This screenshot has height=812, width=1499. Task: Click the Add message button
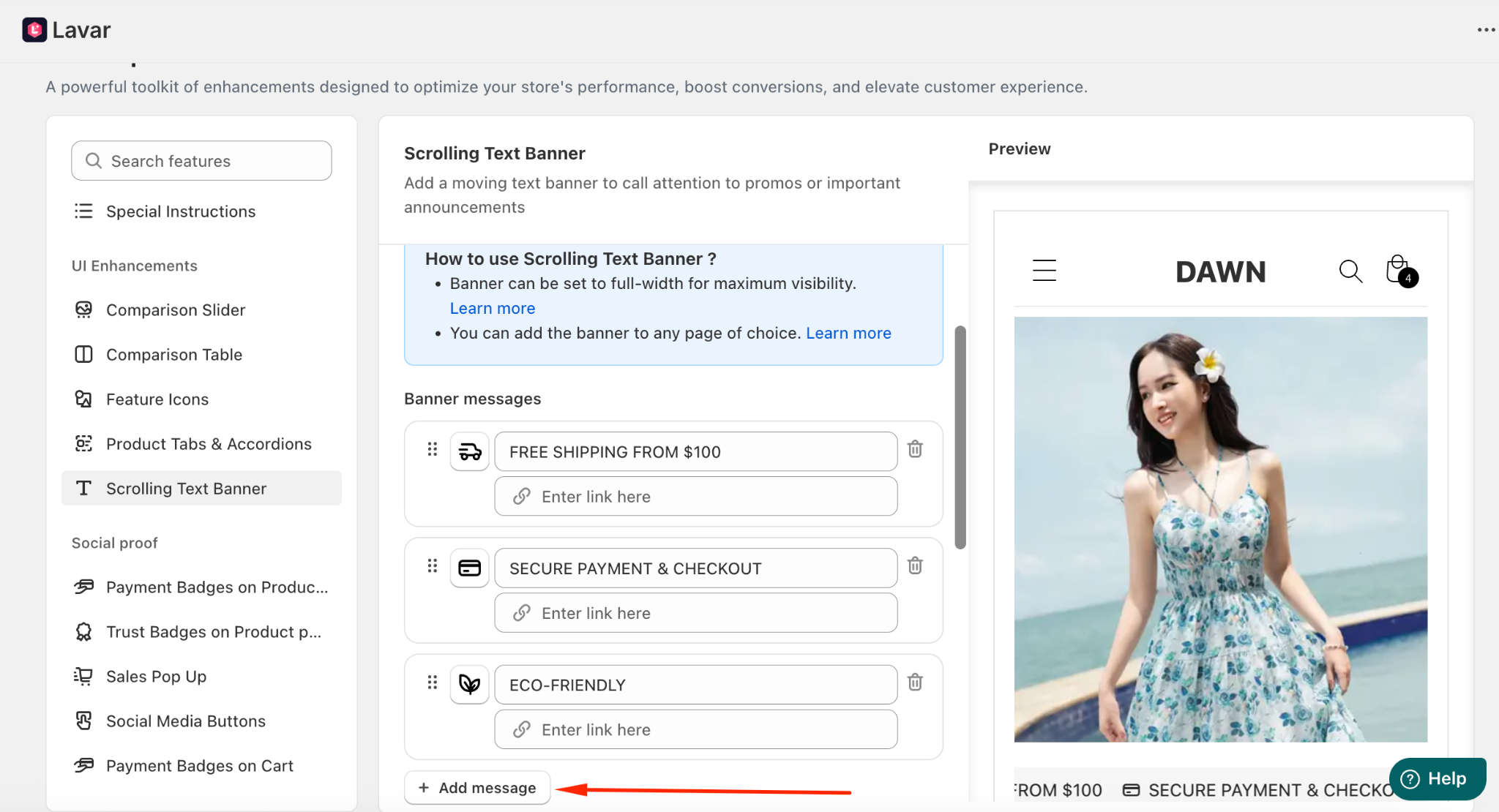477,788
